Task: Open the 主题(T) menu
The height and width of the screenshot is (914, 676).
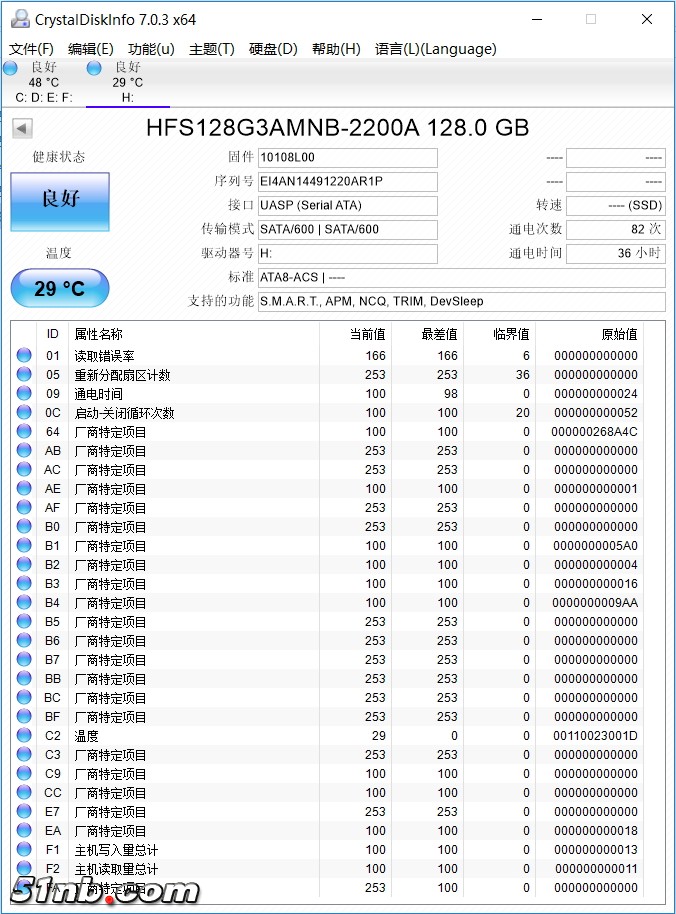Action: pyautogui.click(x=211, y=49)
